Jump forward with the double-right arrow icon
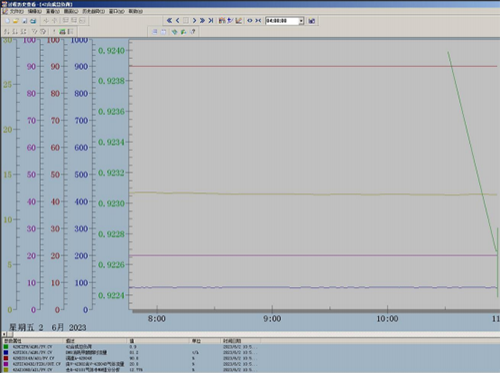 pos(202,21)
